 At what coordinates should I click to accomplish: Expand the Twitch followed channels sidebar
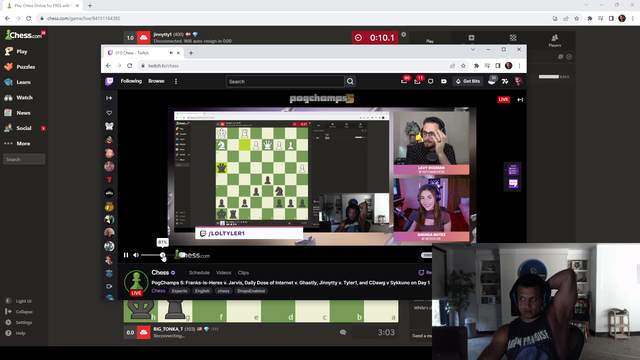(x=109, y=98)
